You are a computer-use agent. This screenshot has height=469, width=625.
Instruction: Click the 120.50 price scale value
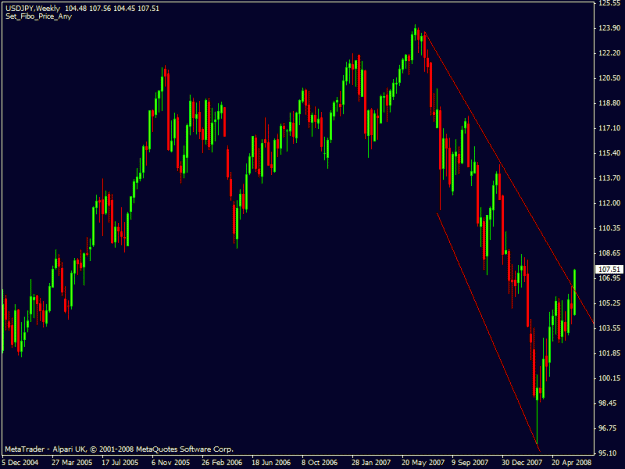(609, 78)
